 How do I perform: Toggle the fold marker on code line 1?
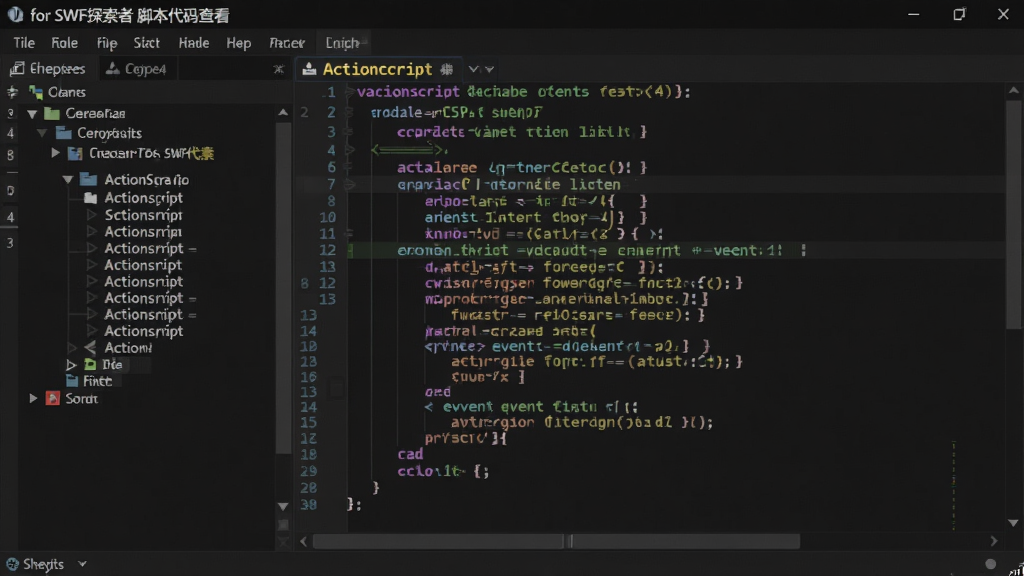[349, 92]
